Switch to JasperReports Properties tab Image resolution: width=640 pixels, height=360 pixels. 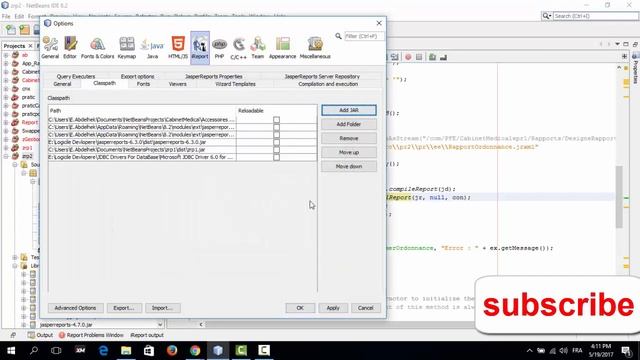[x=214, y=76]
